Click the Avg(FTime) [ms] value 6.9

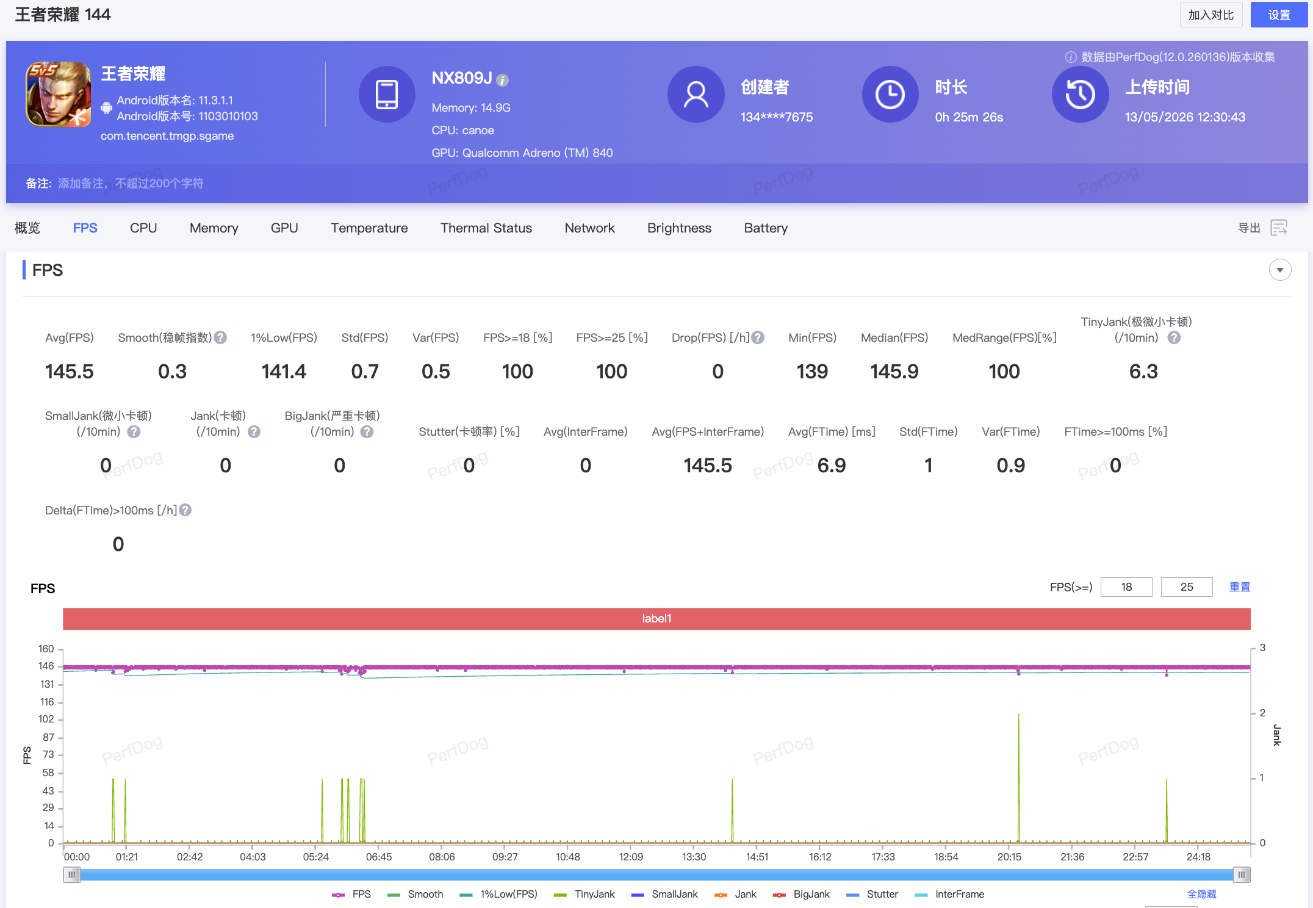point(831,466)
